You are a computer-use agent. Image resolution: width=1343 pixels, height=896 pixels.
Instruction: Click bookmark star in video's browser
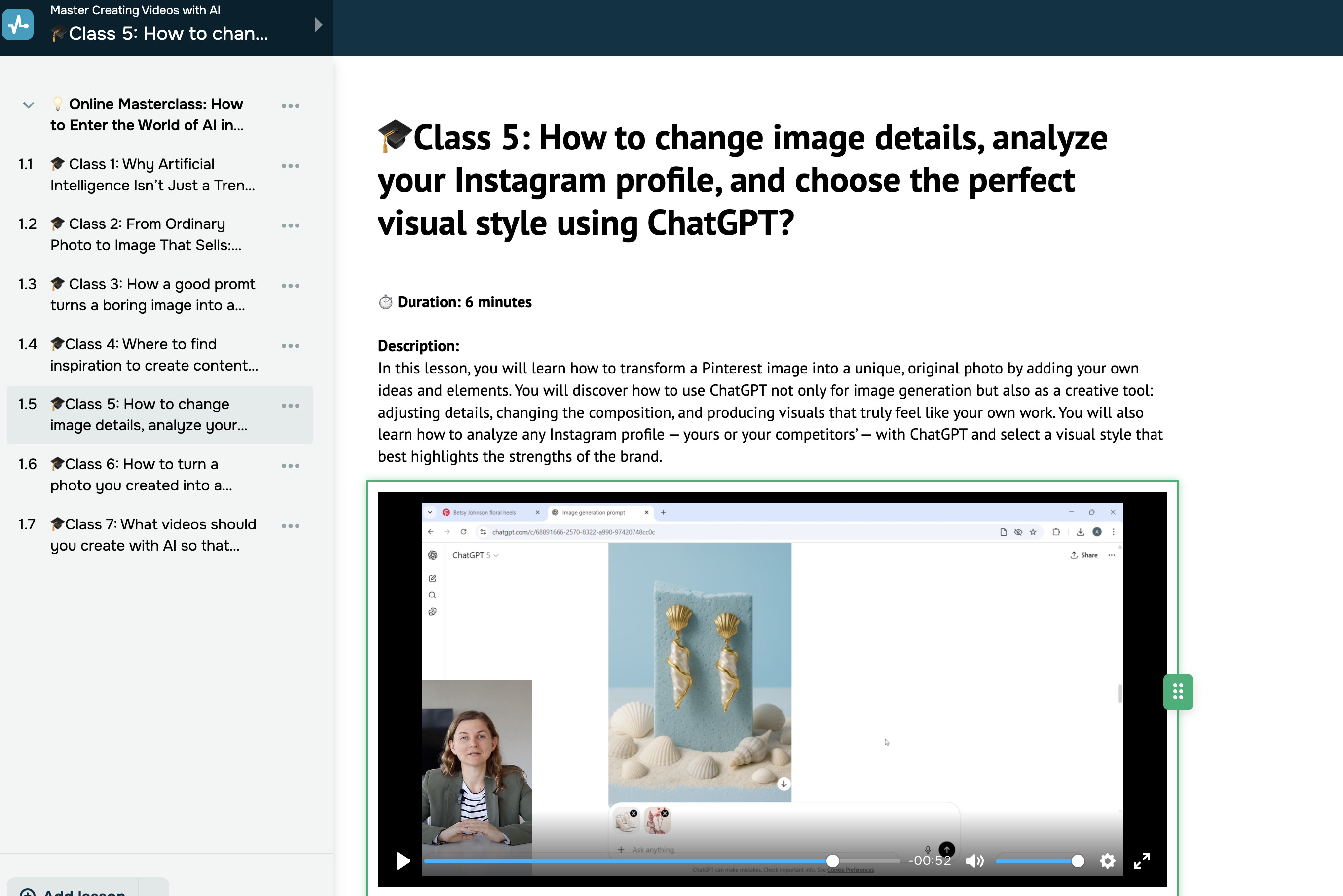pos(1033,532)
